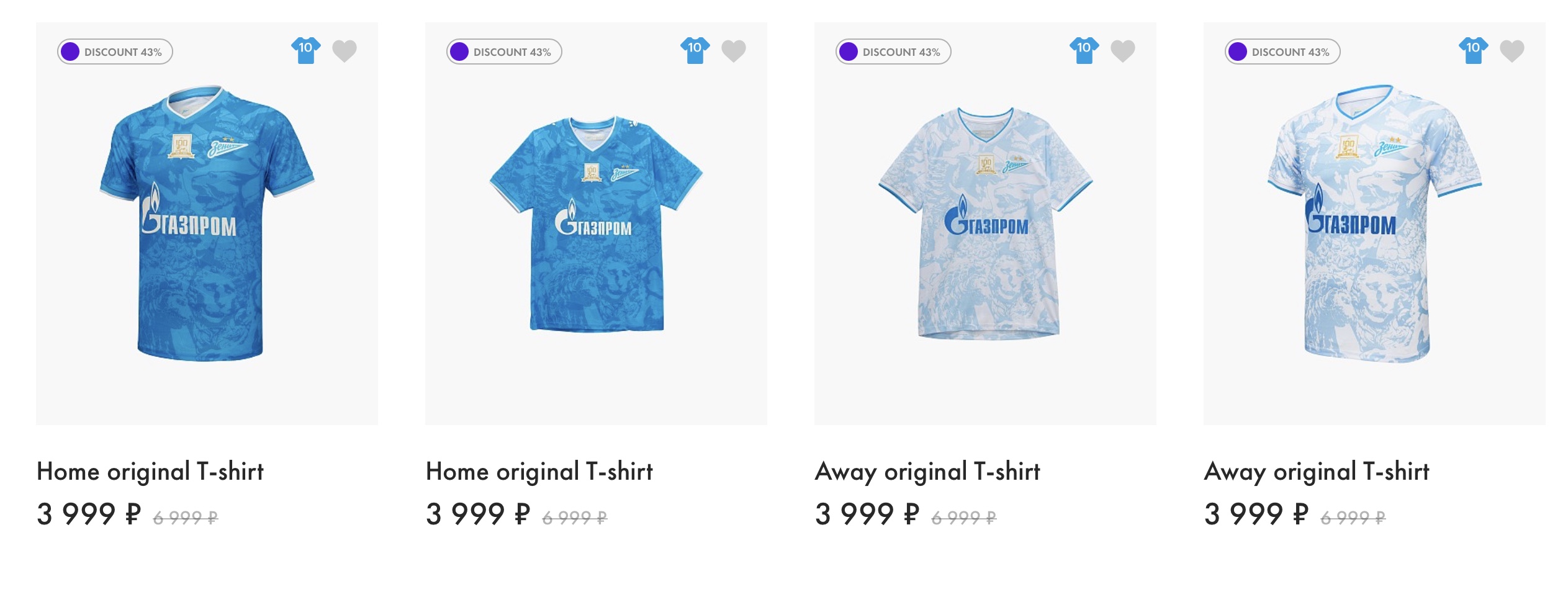Open second blue Home T-shirt image
Viewport: 1568px width, 602px height.
tap(596, 223)
